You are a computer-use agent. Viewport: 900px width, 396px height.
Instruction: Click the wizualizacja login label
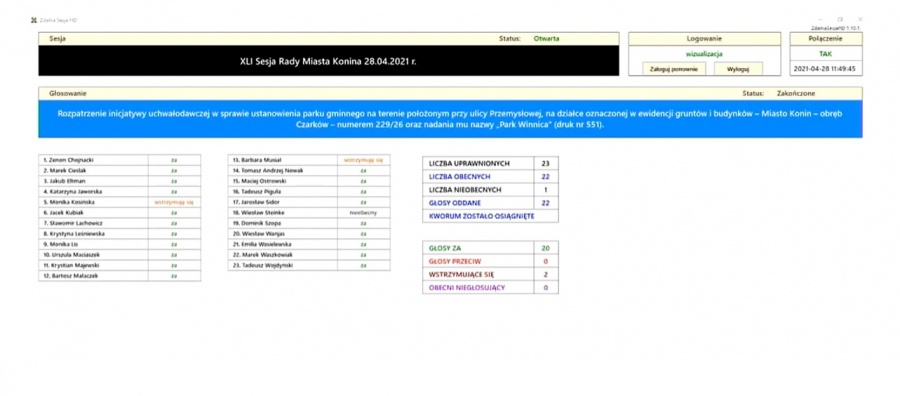click(704, 54)
